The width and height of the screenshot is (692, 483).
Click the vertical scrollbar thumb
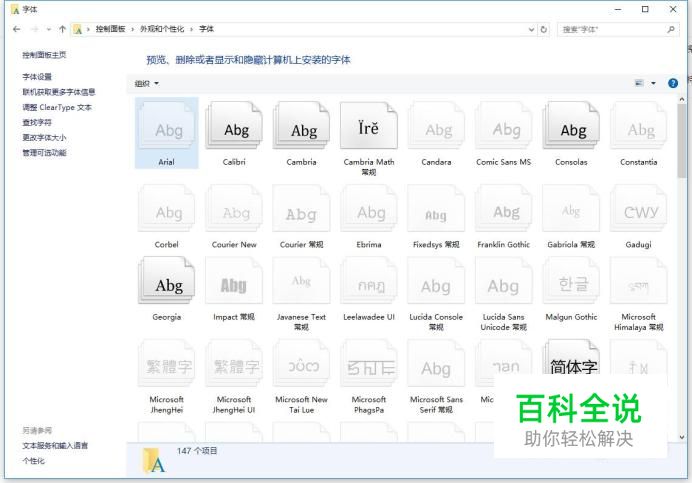point(682,142)
